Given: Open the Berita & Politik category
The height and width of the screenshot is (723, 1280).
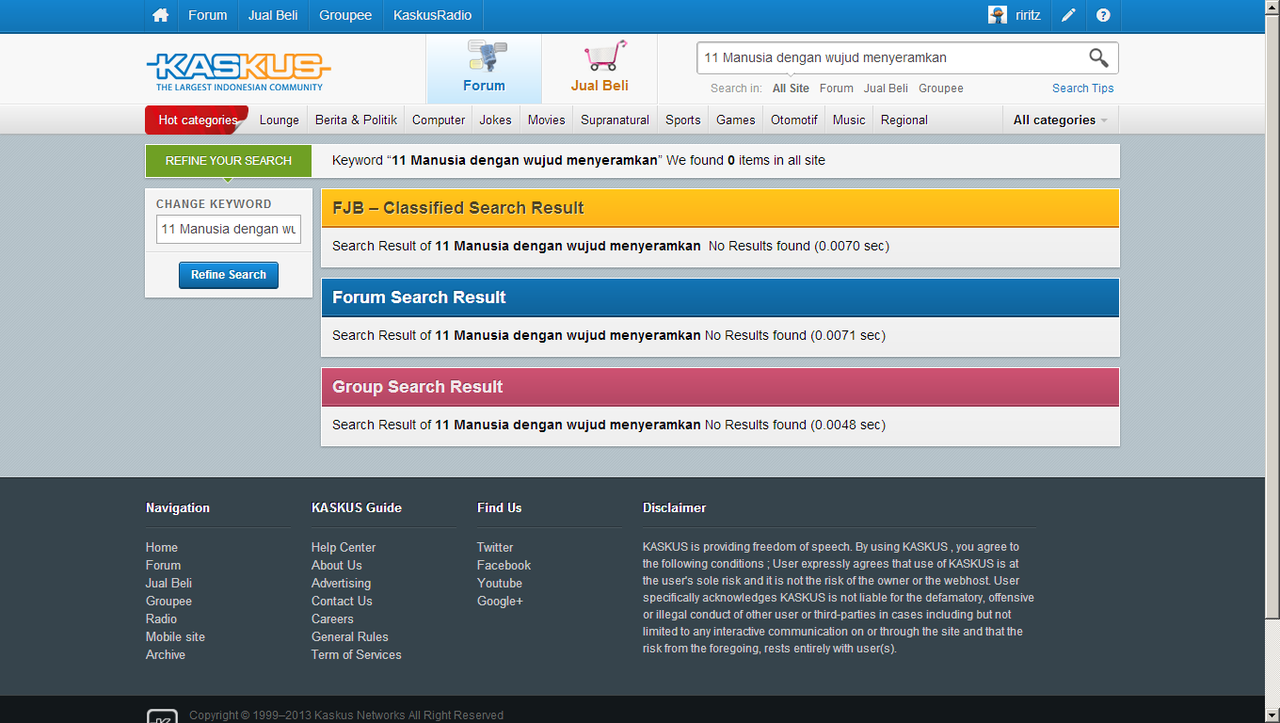Looking at the screenshot, I should click(356, 120).
